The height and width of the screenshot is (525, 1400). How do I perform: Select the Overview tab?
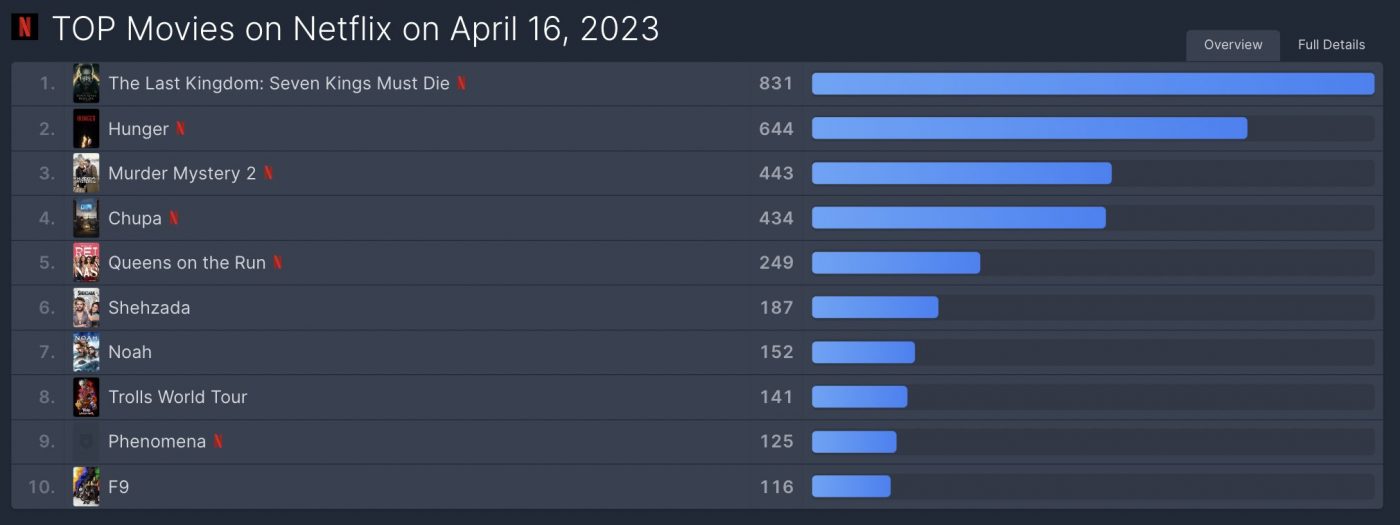pos(1233,45)
